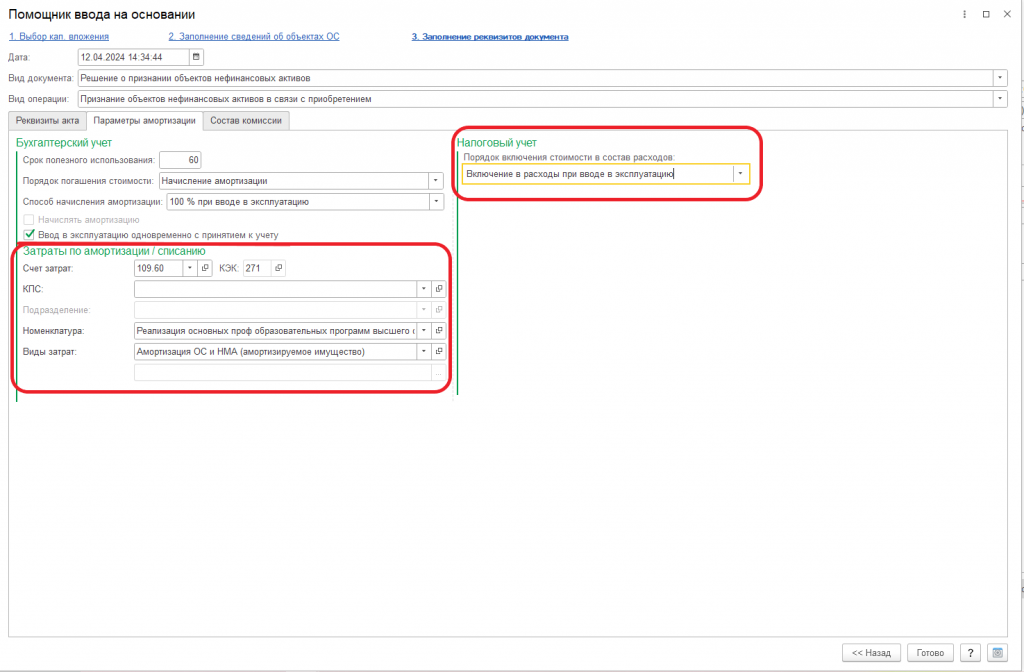This screenshot has height=672, width=1024.
Task: Expand Порядок включения стоимости в состав расходов dropdown
Action: pos(741,174)
